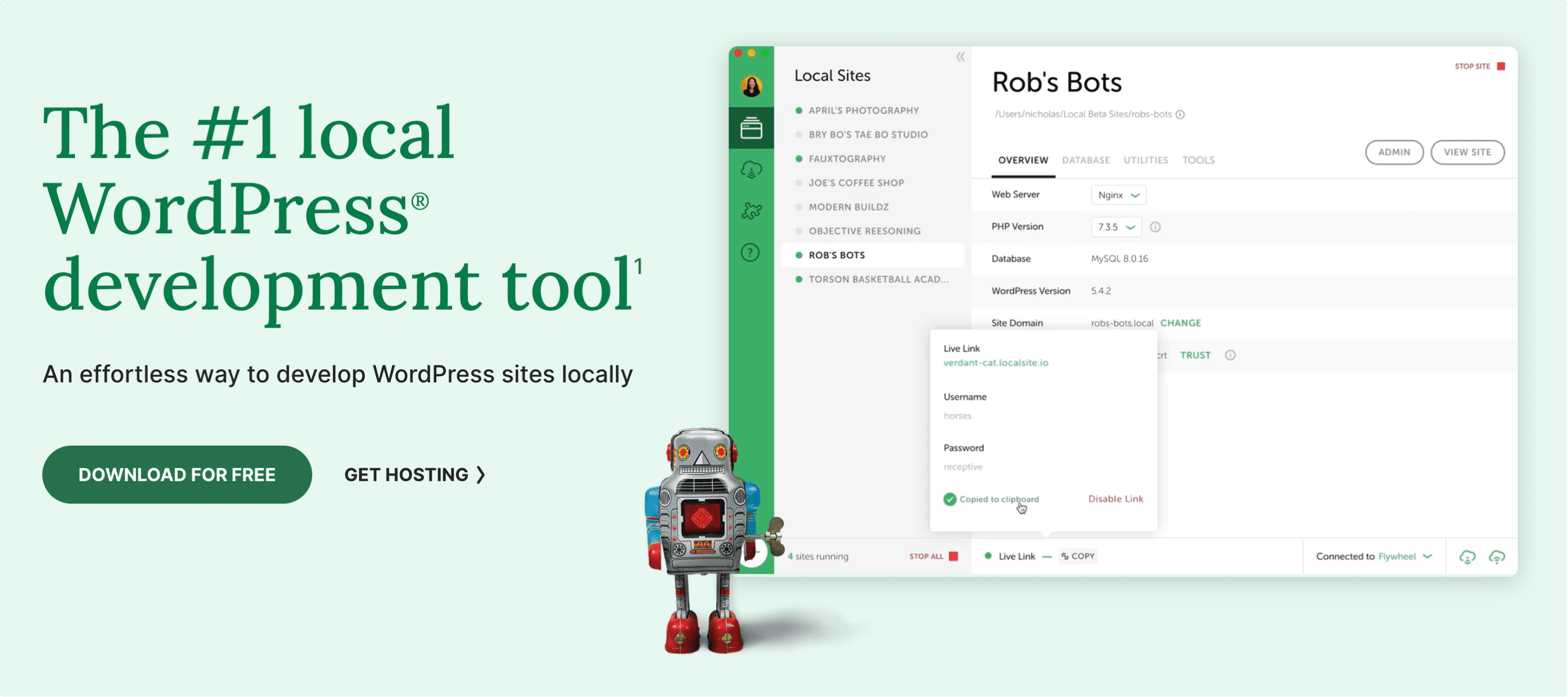
Task: Select JOE'S COFFEE SHOP site
Action: (x=872, y=183)
